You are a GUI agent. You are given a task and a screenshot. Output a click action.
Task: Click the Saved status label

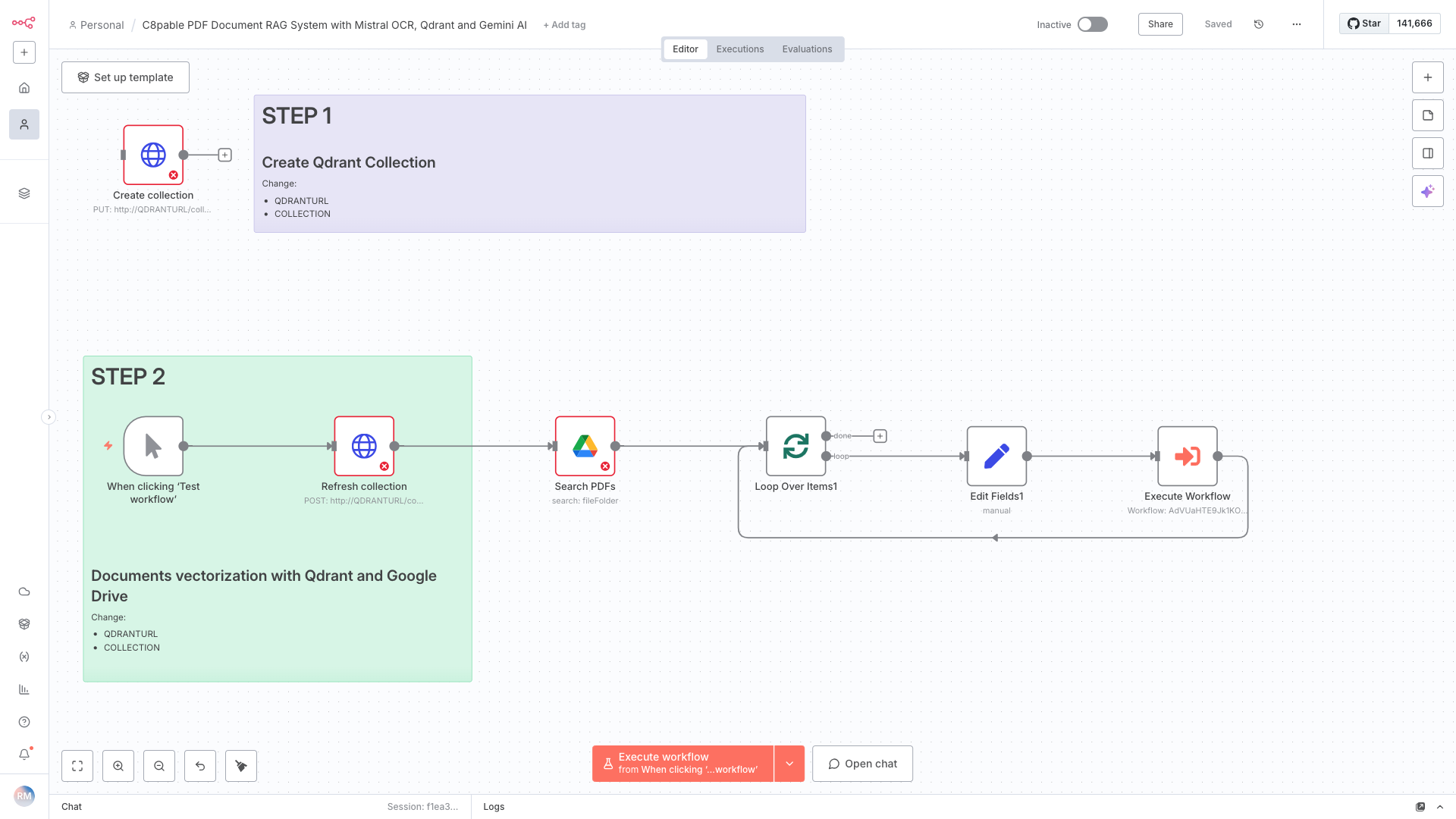(x=1218, y=24)
